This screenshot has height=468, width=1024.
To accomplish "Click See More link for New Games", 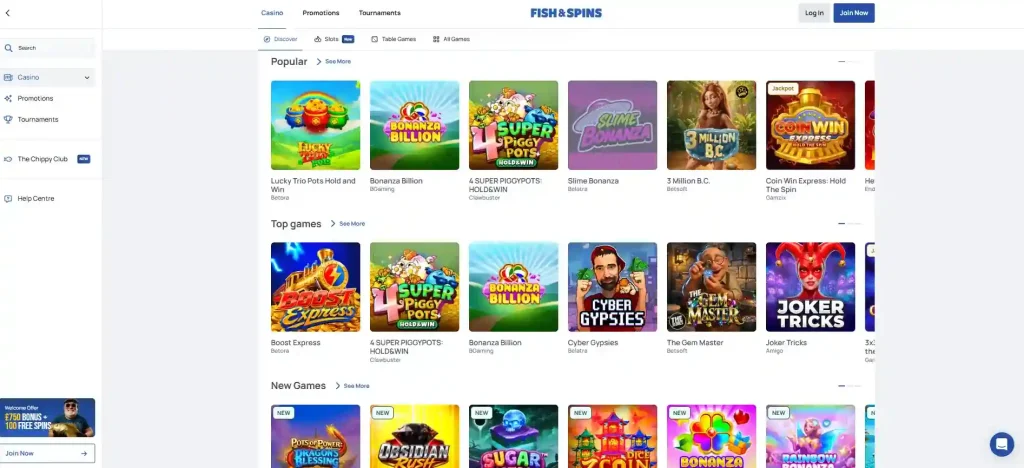I will tap(357, 386).
